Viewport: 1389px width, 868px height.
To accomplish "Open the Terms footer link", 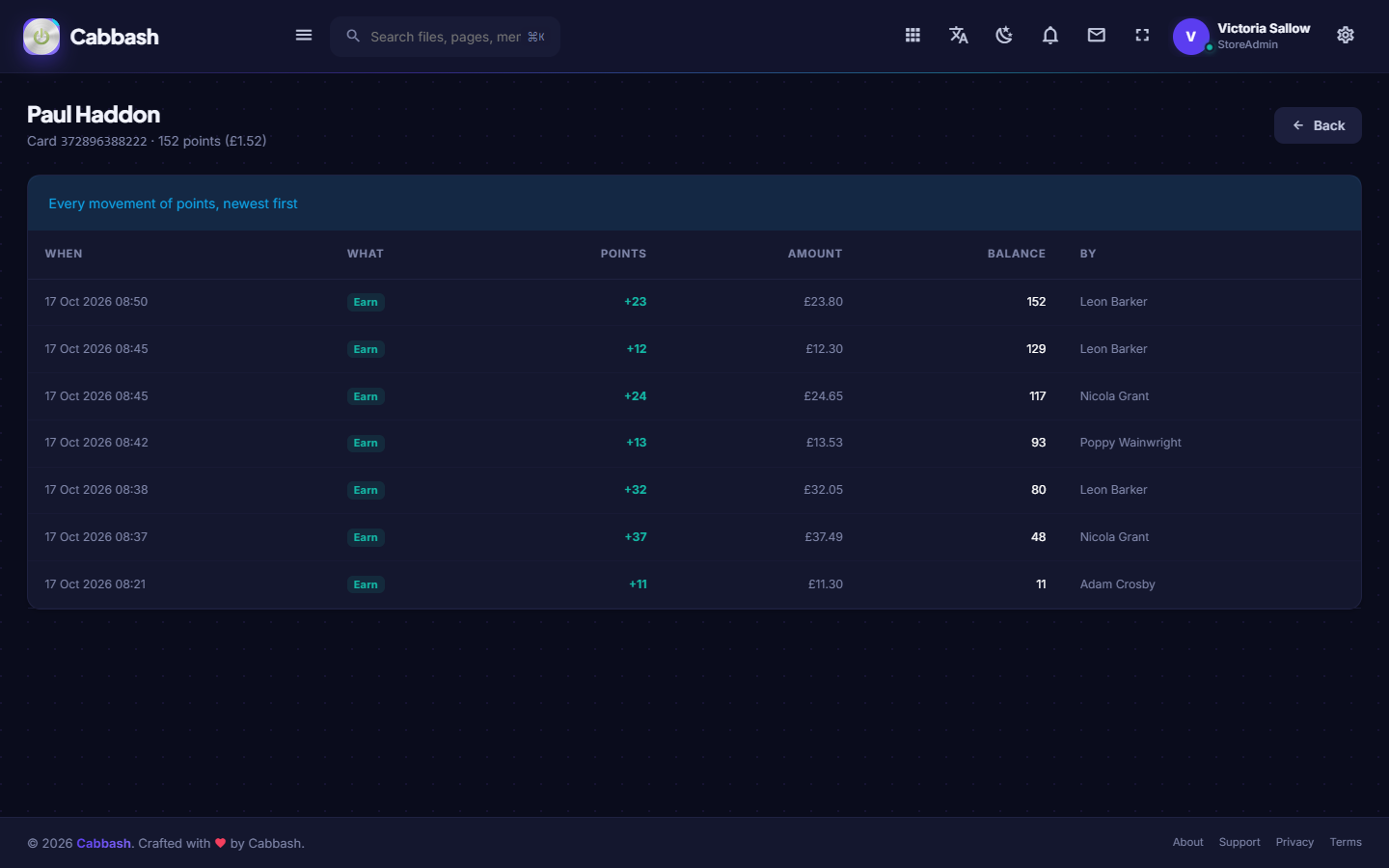I will coord(1346,842).
